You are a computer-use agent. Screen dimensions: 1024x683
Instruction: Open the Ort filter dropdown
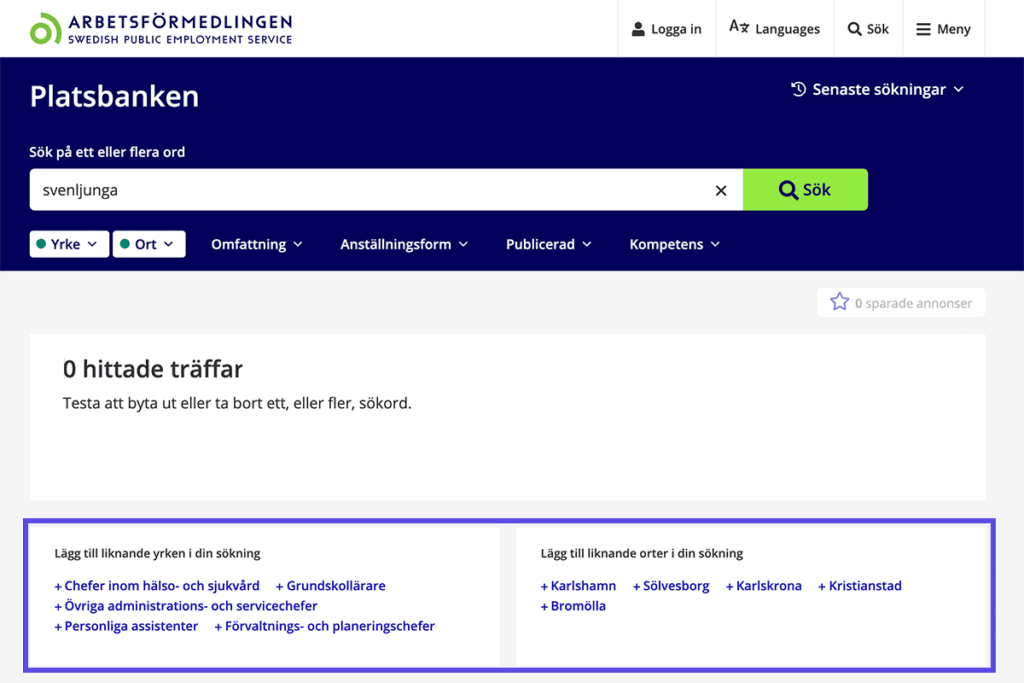pyautogui.click(x=149, y=244)
